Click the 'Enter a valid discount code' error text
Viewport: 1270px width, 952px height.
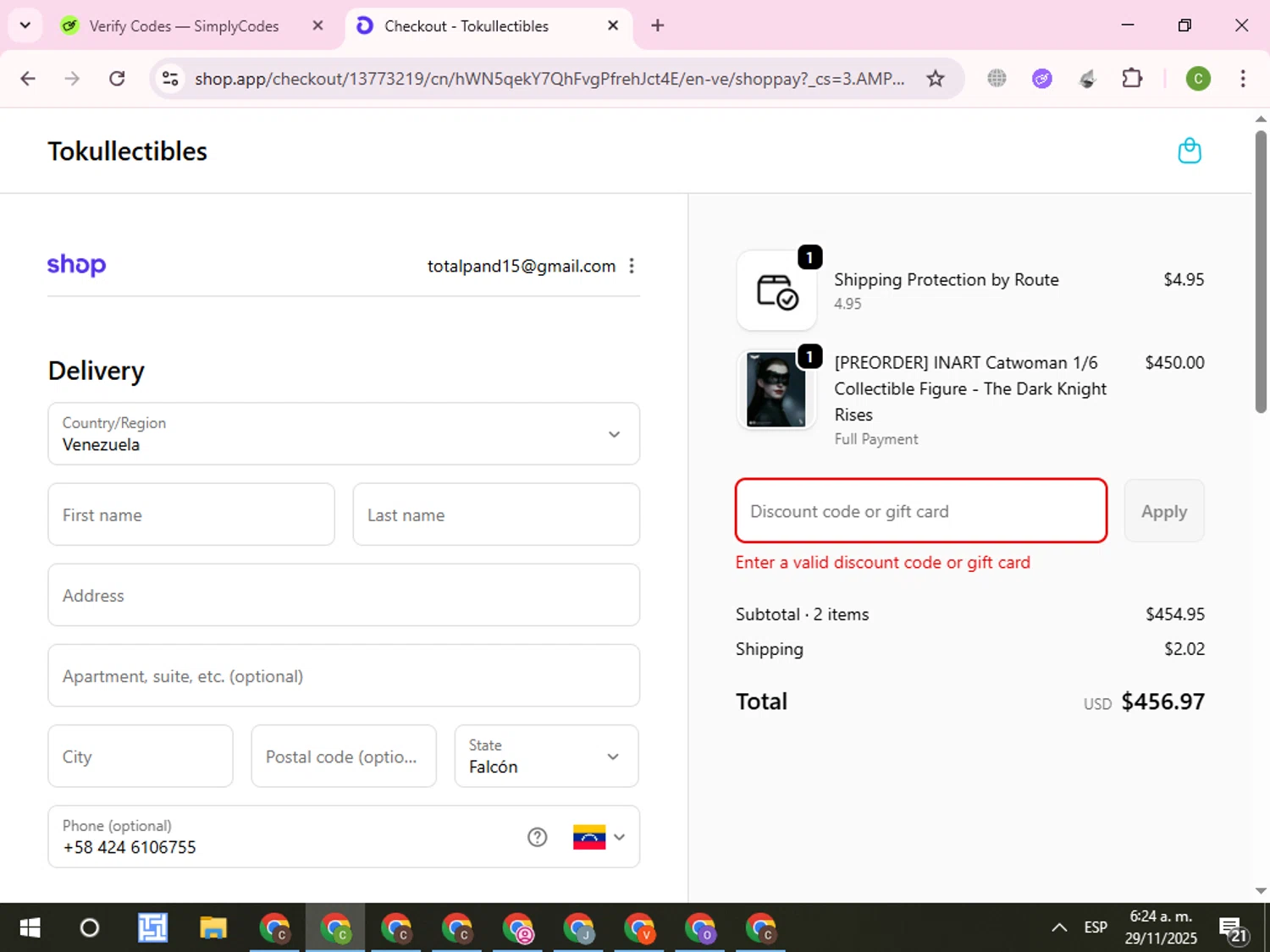pyautogui.click(x=883, y=563)
